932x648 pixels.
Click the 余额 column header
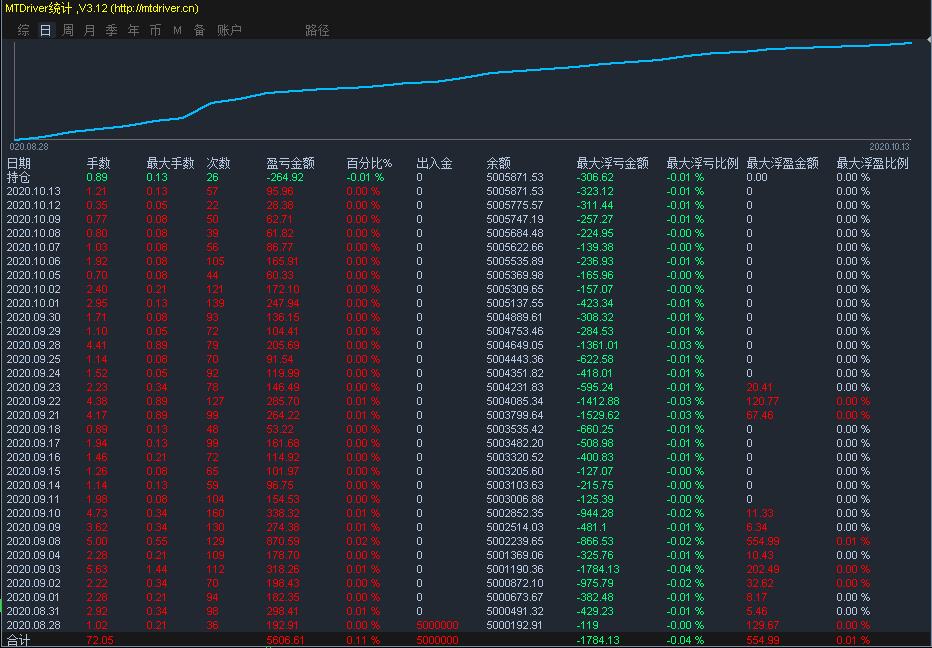click(499, 163)
